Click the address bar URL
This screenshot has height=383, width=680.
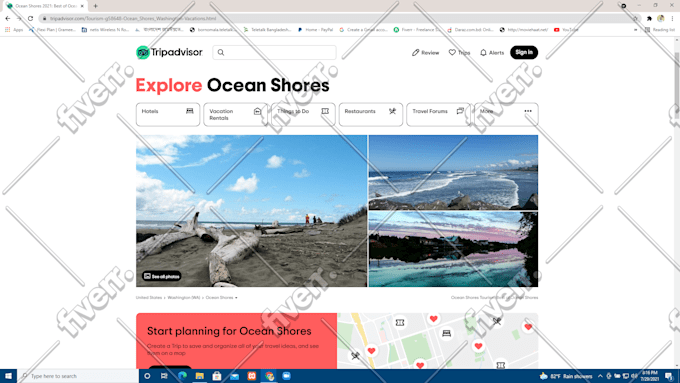[x=133, y=18]
